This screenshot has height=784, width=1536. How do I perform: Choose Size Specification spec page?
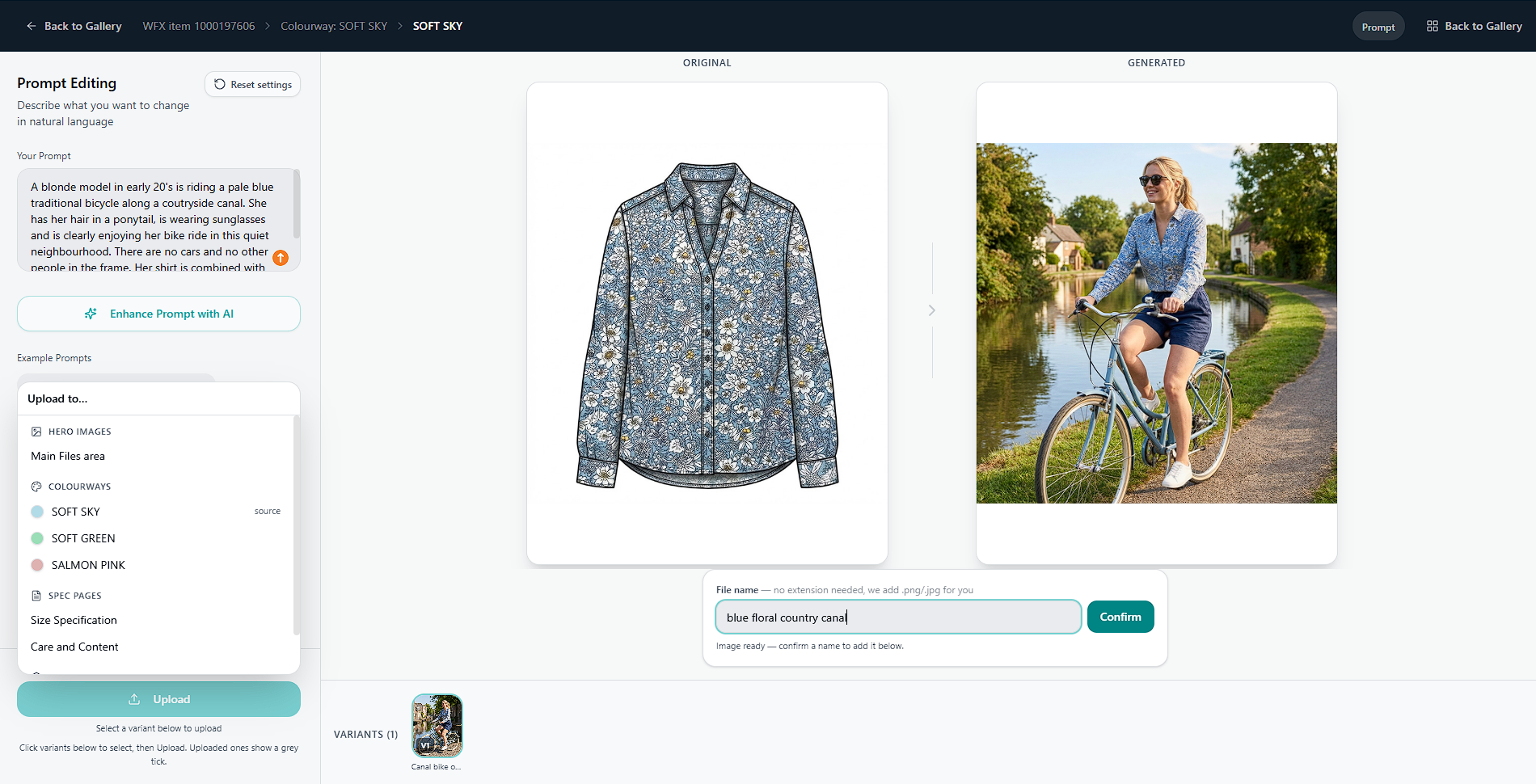point(155,620)
